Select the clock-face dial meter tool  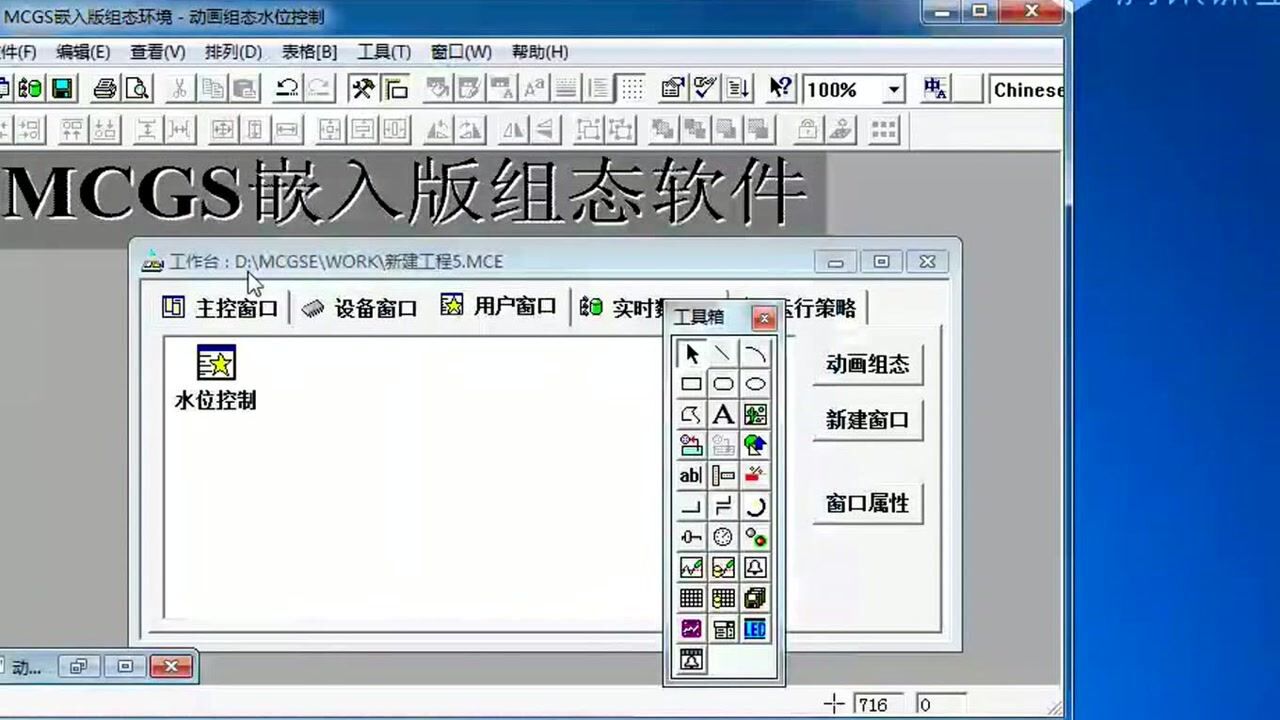pos(723,538)
